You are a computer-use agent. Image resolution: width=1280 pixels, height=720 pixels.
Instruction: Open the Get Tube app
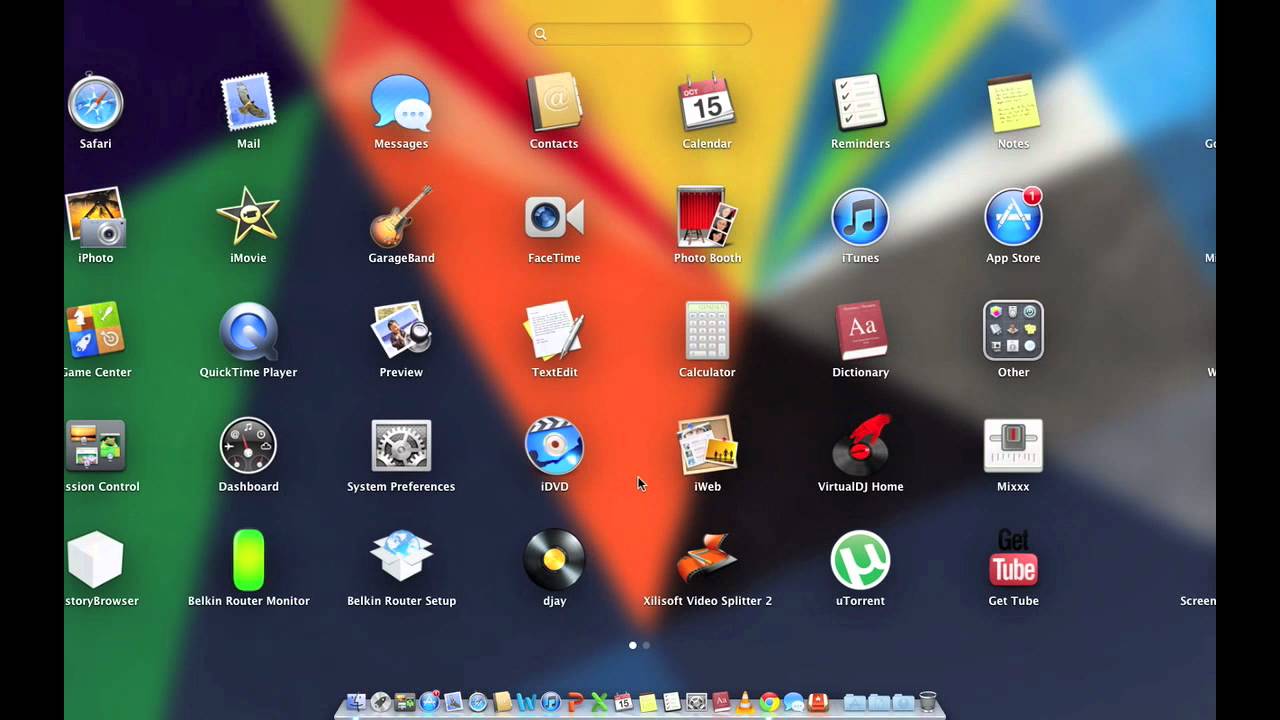click(1013, 560)
